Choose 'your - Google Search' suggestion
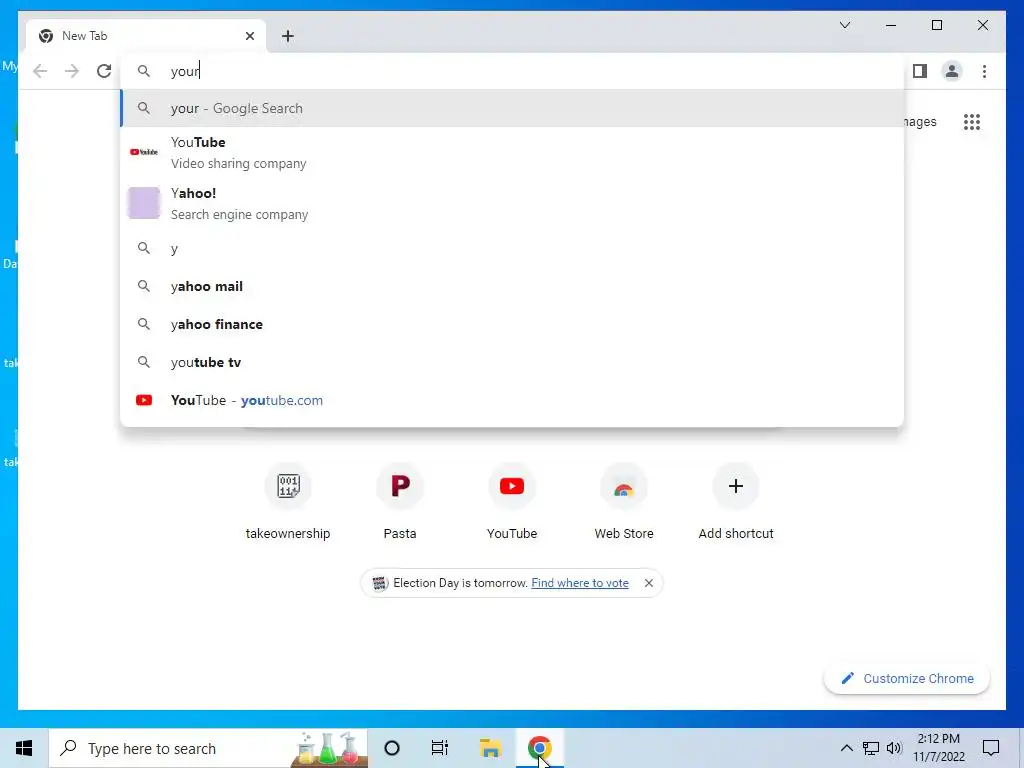 [512, 108]
